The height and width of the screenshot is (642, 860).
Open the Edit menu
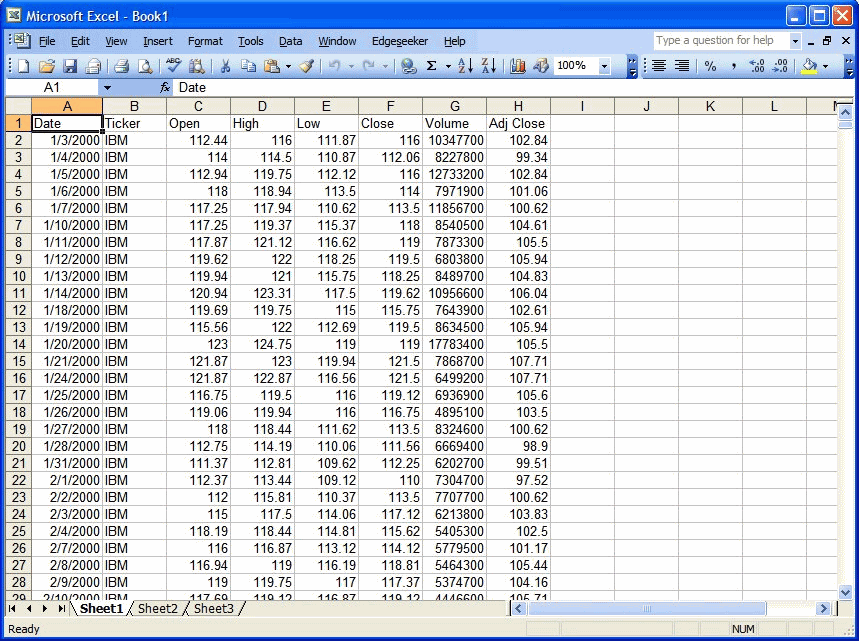(x=80, y=41)
